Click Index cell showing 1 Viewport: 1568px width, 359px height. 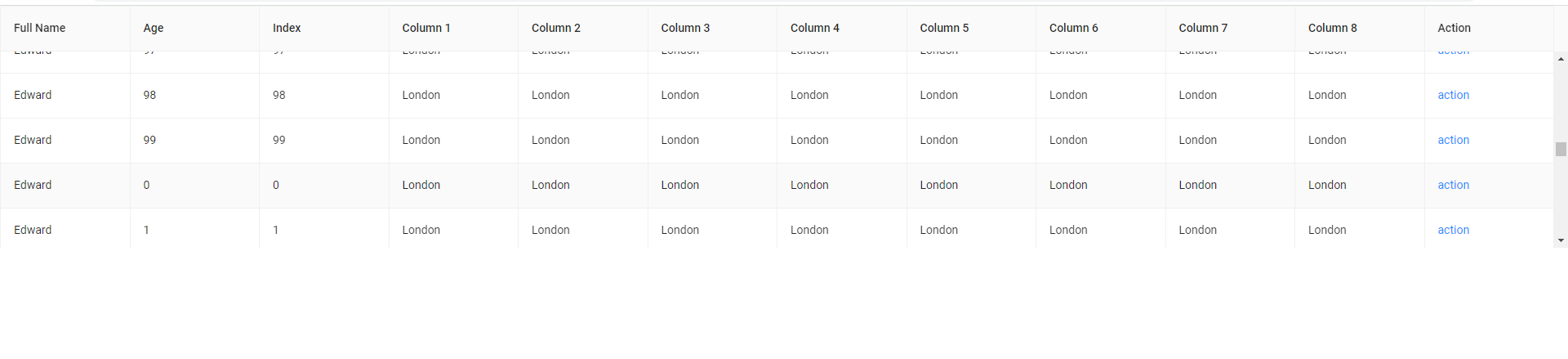coord(276,231)
